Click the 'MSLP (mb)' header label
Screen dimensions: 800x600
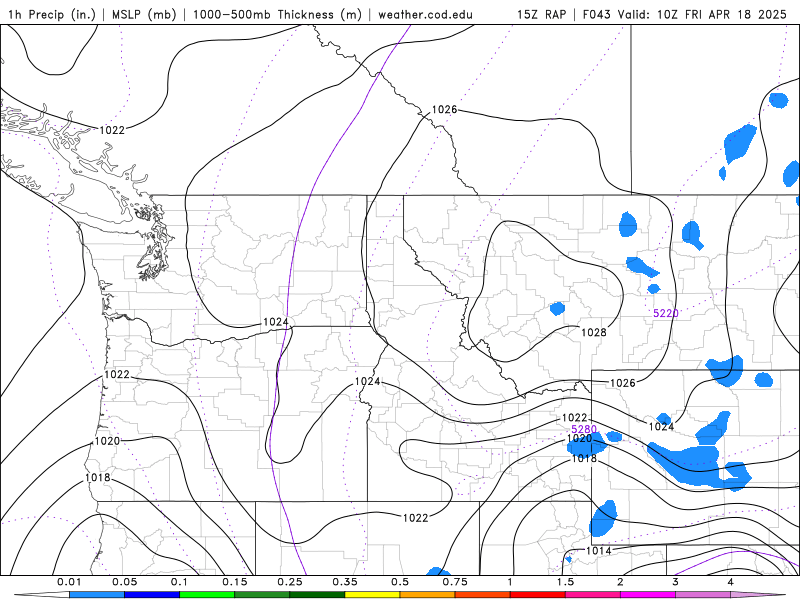pyautogui.click(x=143, y=14)
